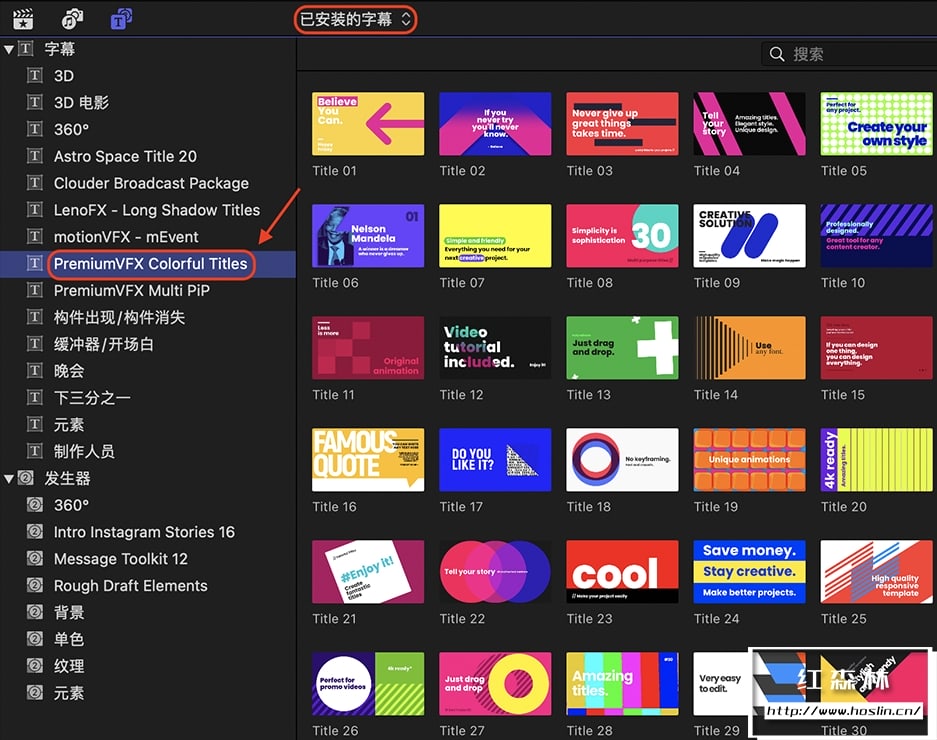Select 构件出现/构件消失 category

[x=148, y=317]
